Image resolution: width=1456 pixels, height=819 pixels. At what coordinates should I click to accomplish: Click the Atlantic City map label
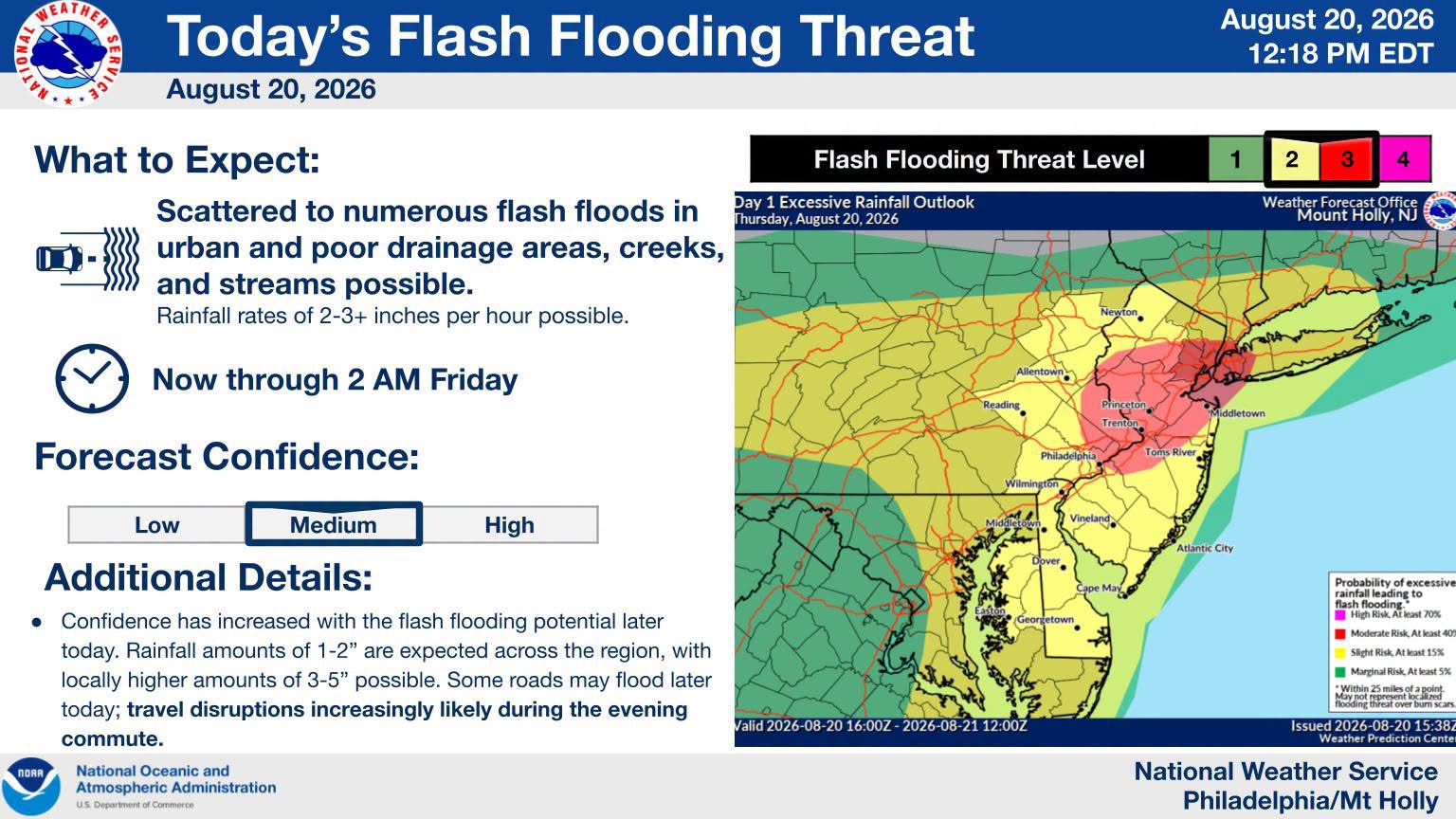coord(1205,548)
